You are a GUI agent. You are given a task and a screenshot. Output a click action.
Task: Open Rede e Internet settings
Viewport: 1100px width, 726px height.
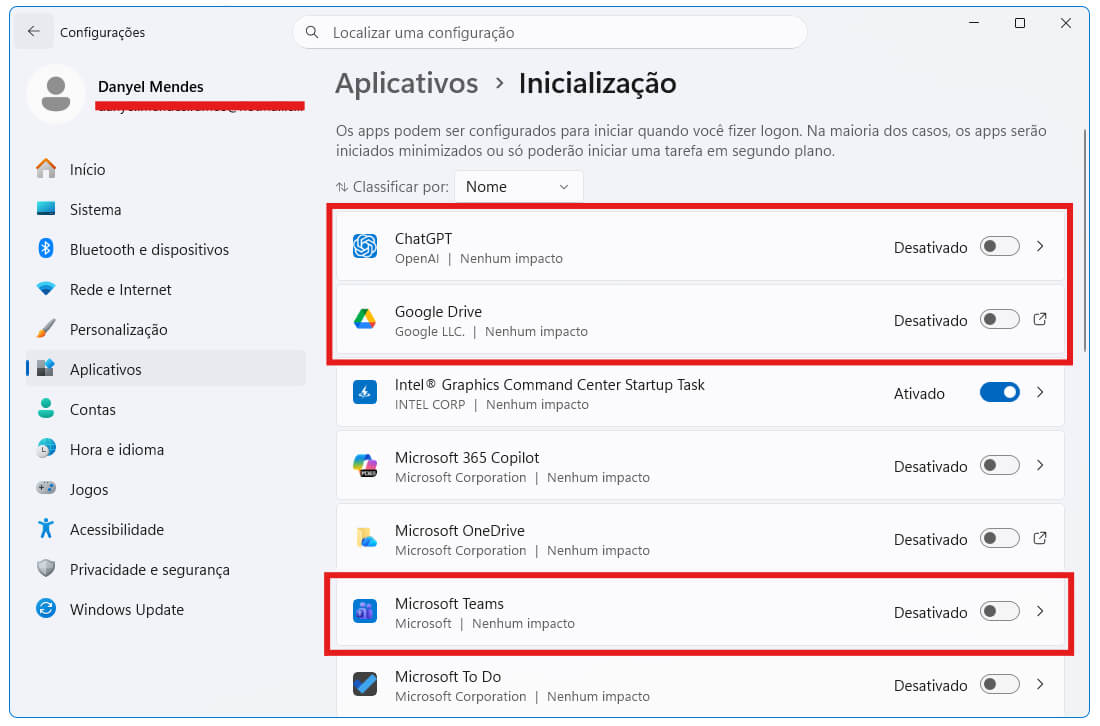(166, 289)
